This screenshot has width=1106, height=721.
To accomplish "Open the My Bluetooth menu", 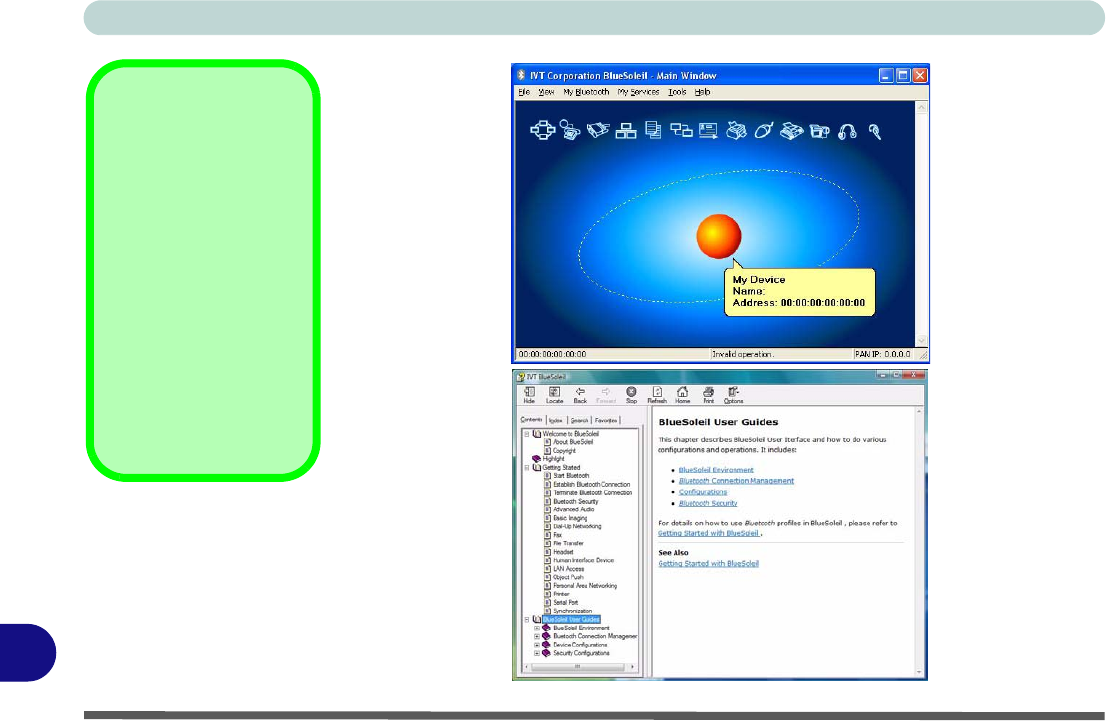I will [x=586, y=92].
